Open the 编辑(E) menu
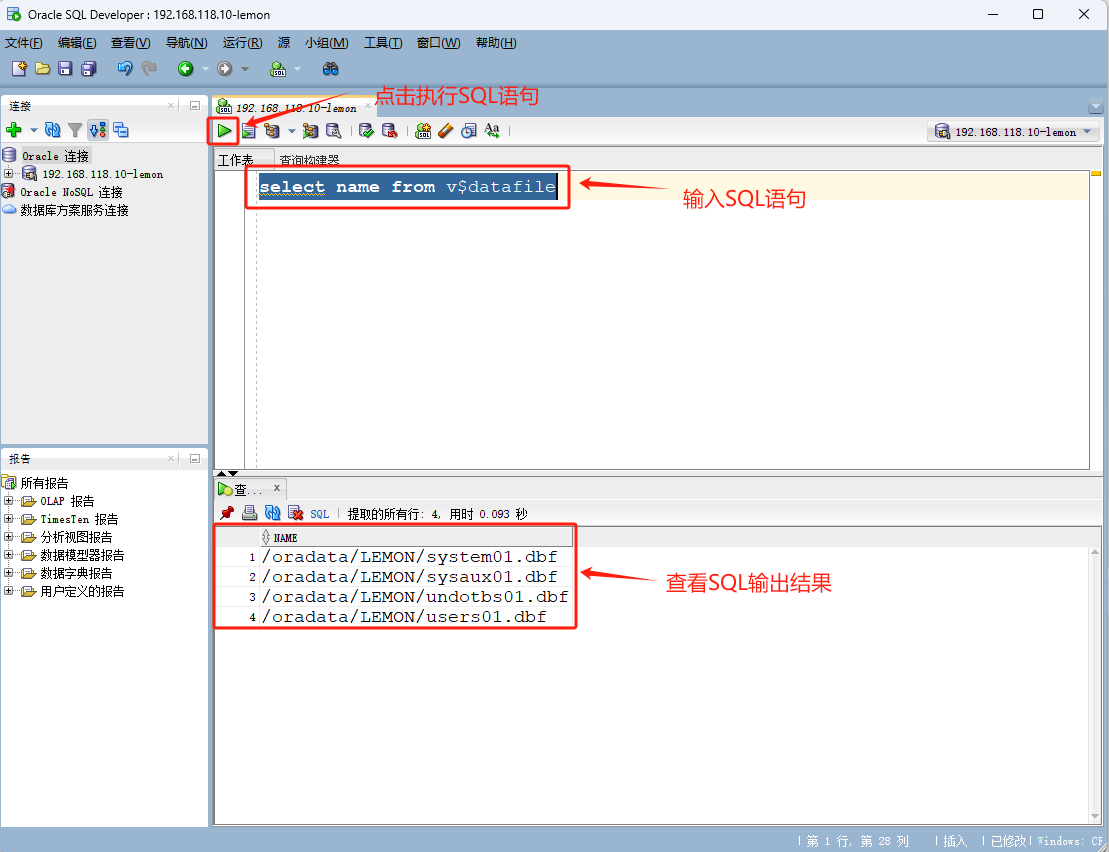Viewport: 1109px width, 852px height. (77, 42)
